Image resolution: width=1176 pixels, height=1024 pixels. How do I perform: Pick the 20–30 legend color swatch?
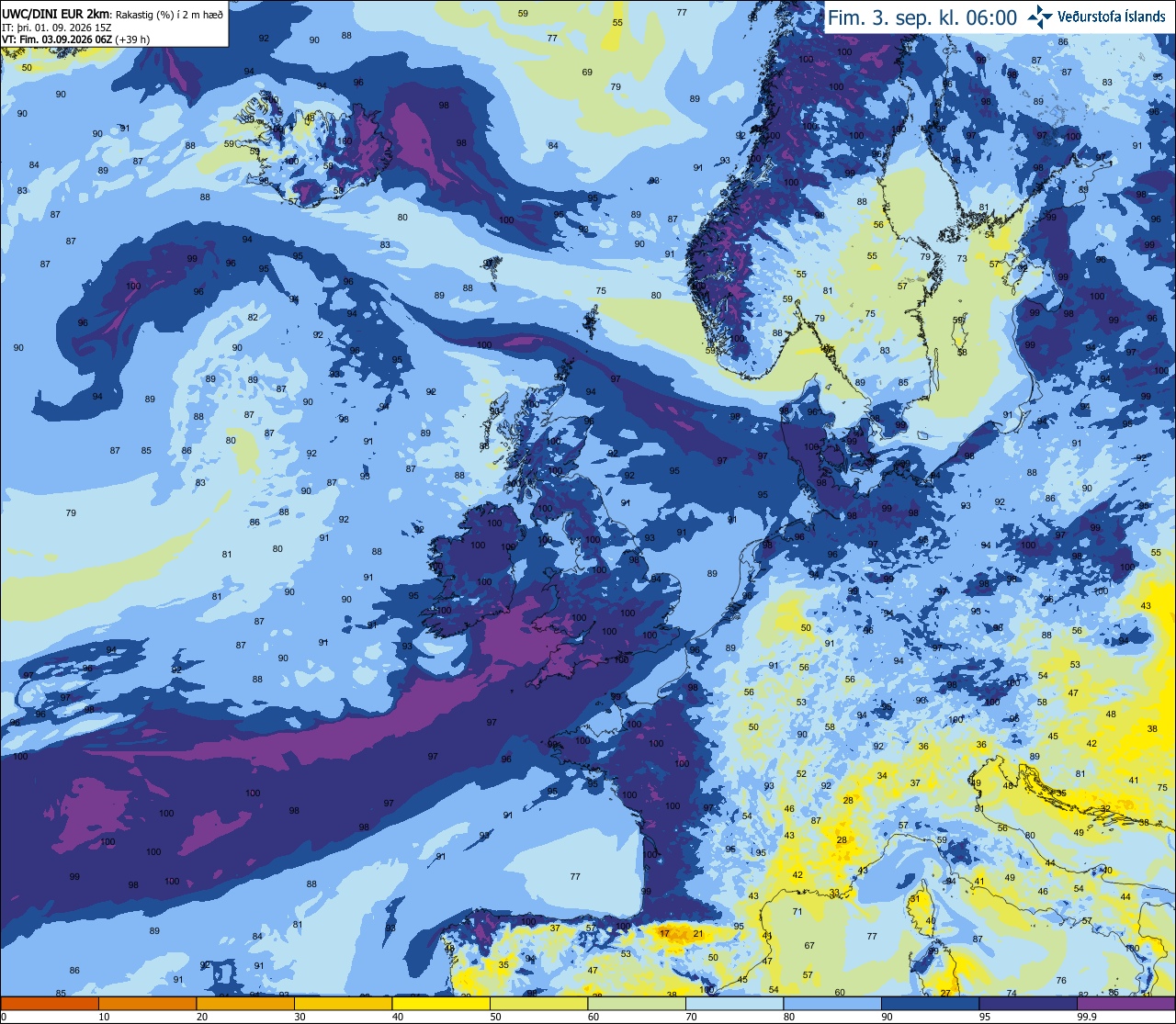point(245,1004)
